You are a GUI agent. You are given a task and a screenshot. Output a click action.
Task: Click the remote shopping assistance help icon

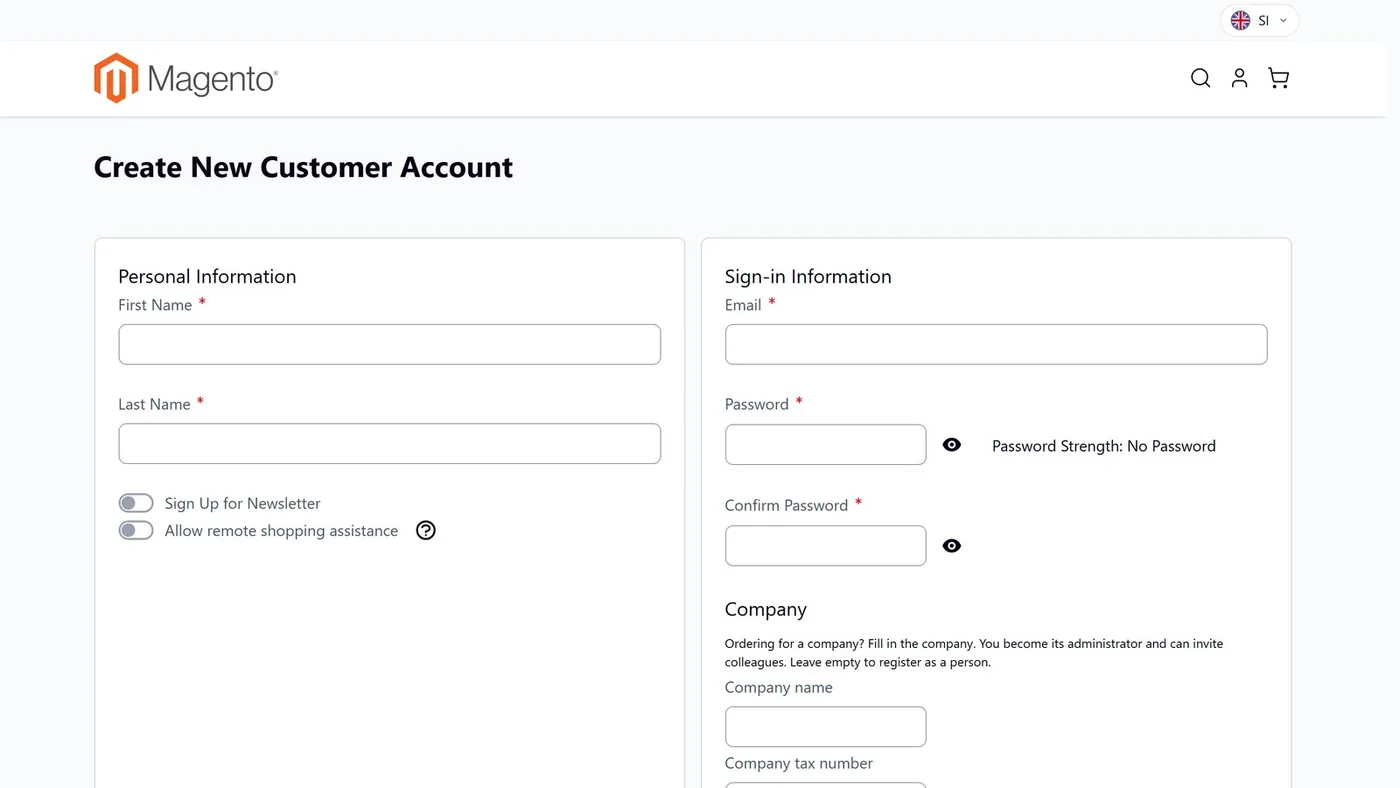[426, 531]
